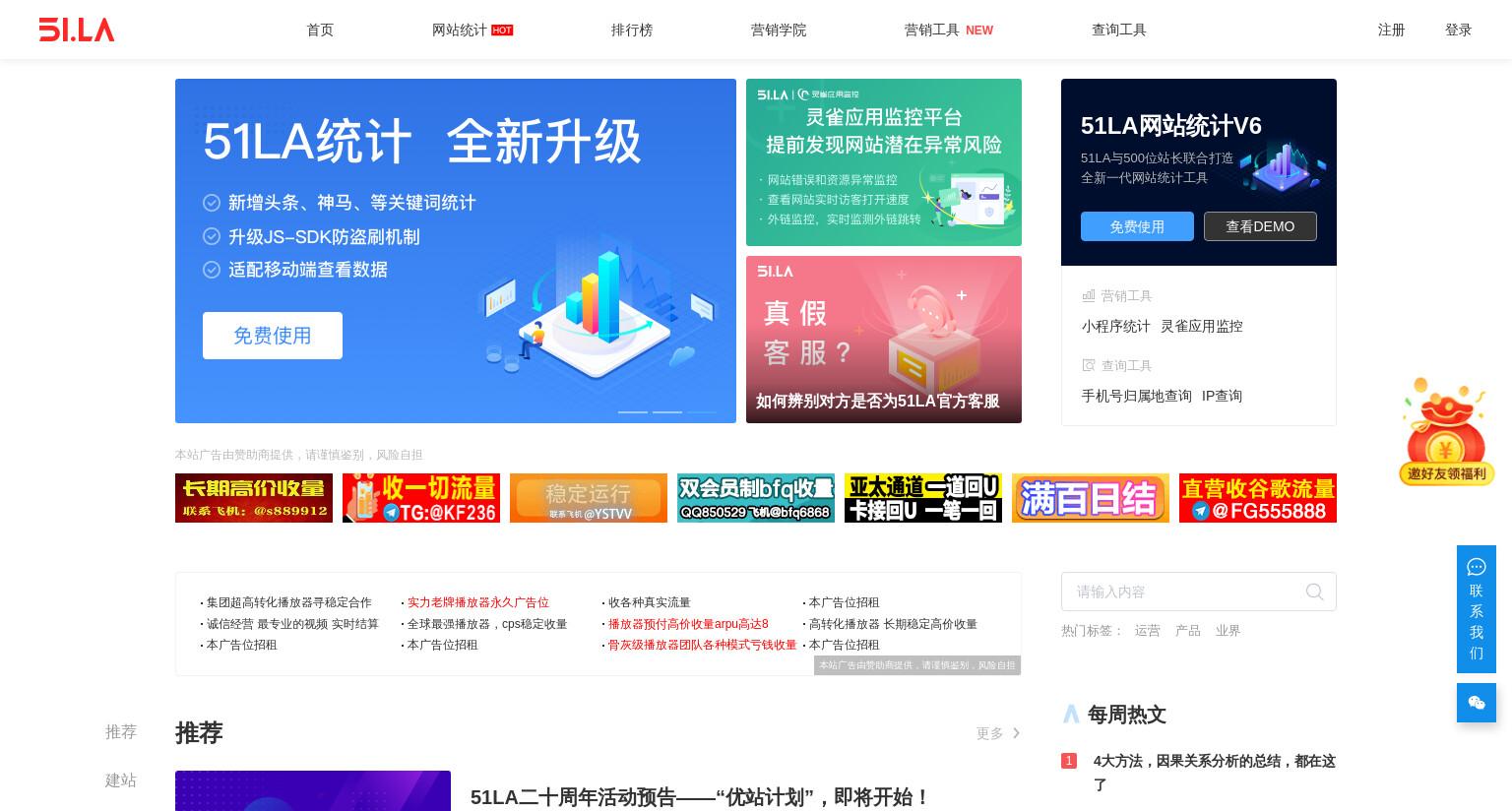Select the 运营 hot tag

pos(1147,630)
